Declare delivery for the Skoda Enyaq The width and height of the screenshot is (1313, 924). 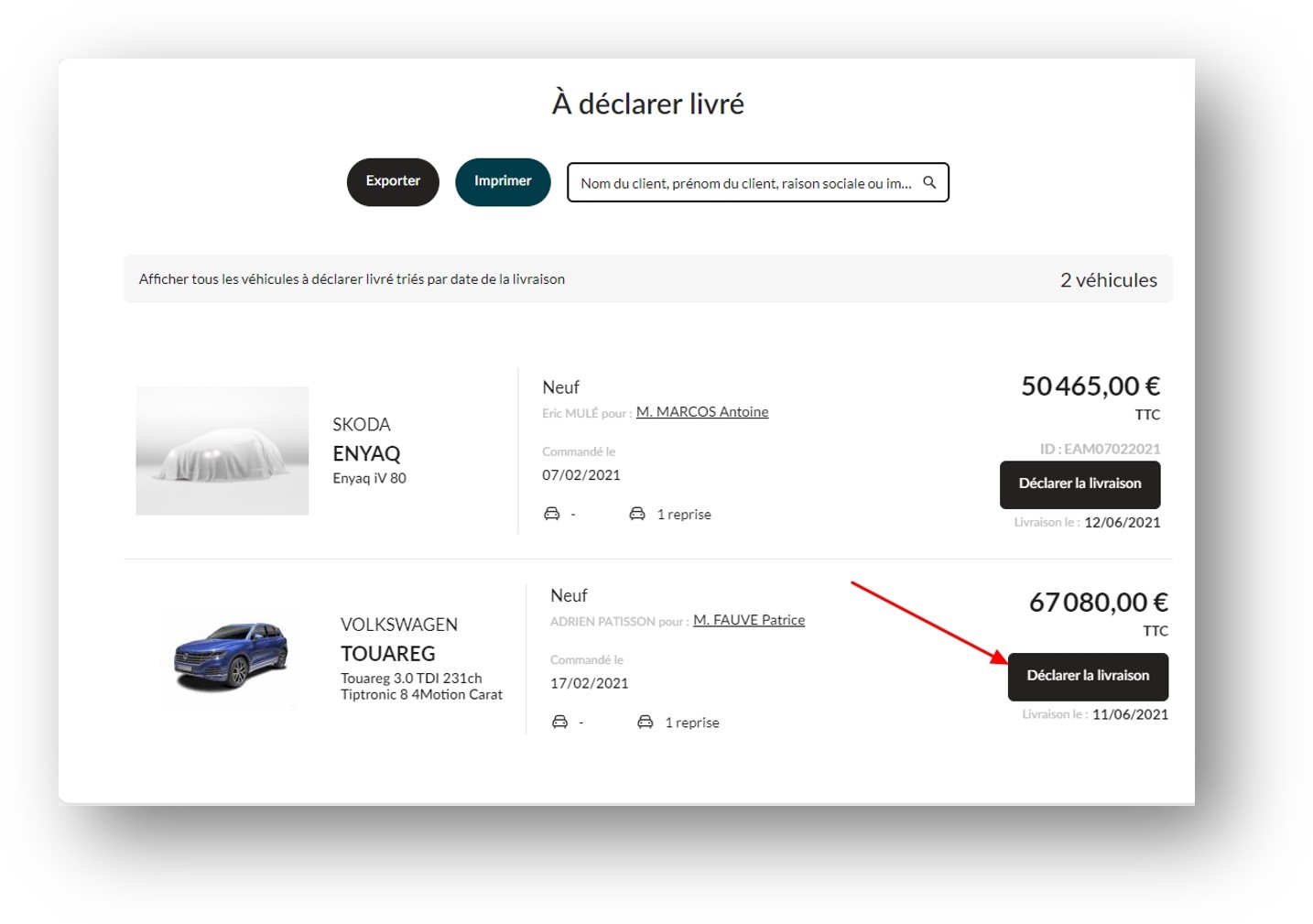[1080, 484]
